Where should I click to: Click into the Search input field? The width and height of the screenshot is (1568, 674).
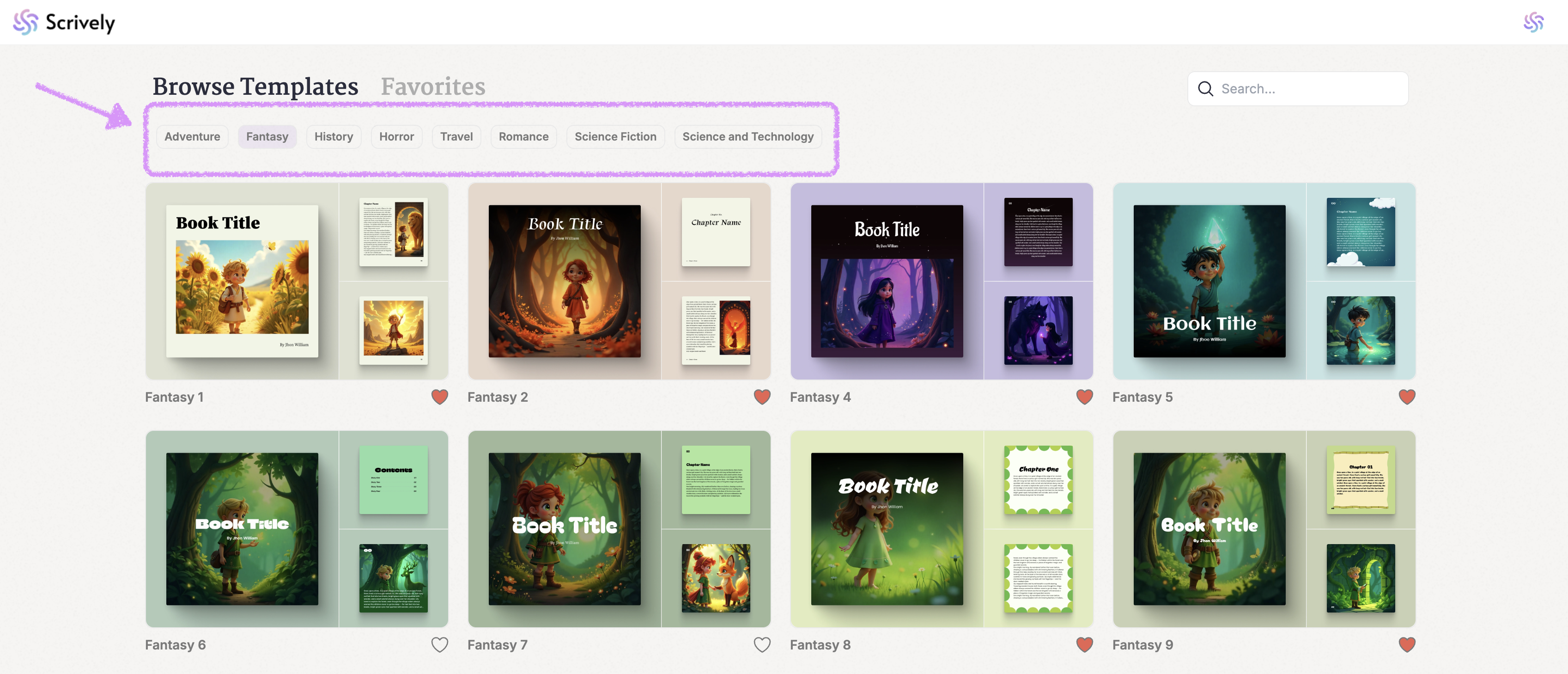tap(1309, 89)
